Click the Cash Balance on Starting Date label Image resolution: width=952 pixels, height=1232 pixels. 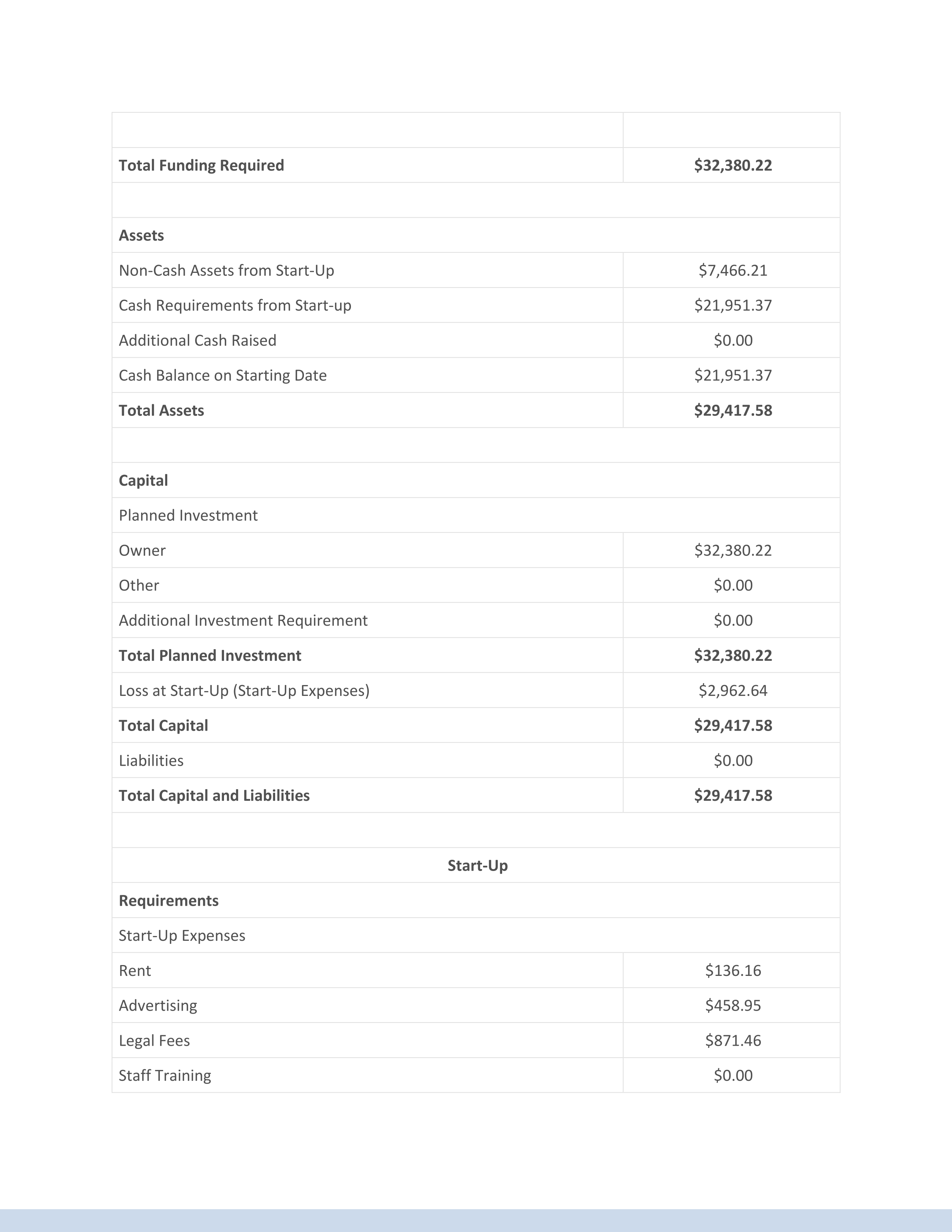(223, 375)
